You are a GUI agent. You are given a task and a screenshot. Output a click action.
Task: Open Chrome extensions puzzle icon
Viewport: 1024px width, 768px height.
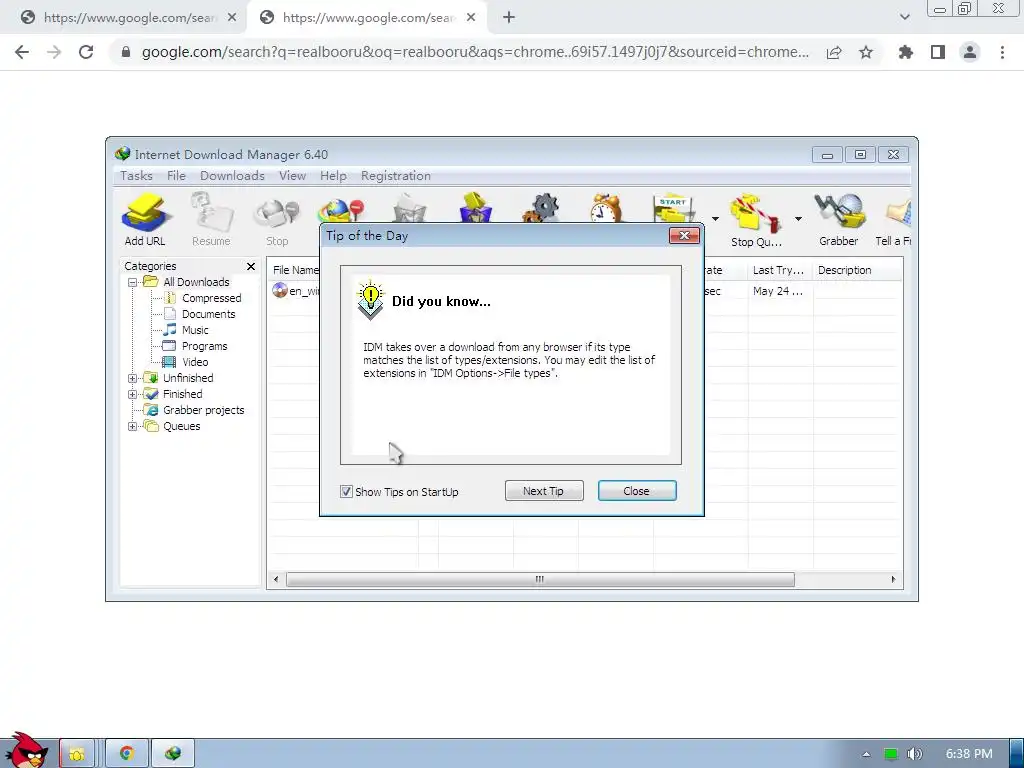[x=906, y=52]
